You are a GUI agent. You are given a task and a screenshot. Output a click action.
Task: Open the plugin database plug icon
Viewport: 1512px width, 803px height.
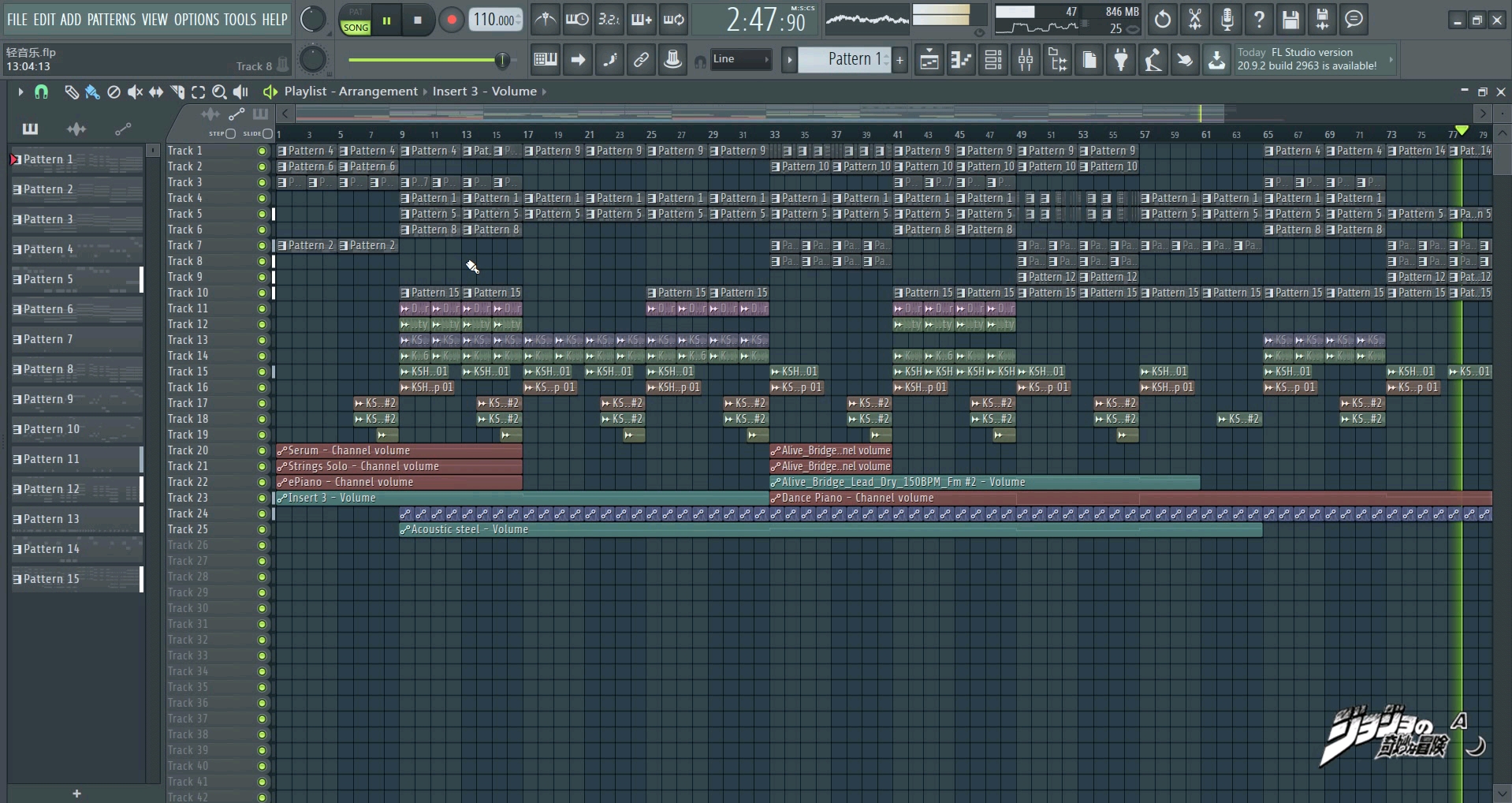[x=1121, y=60]
